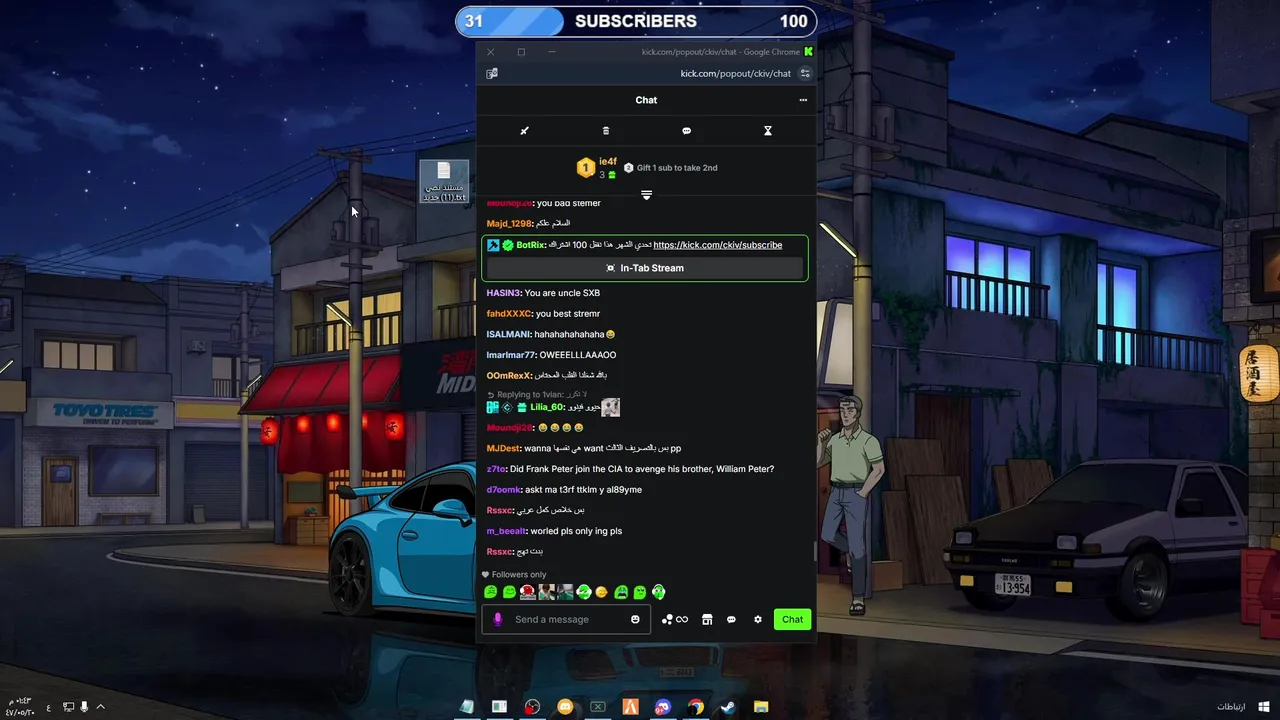
Task: Click the ie4f top gifter name
Action: point(608,162)
